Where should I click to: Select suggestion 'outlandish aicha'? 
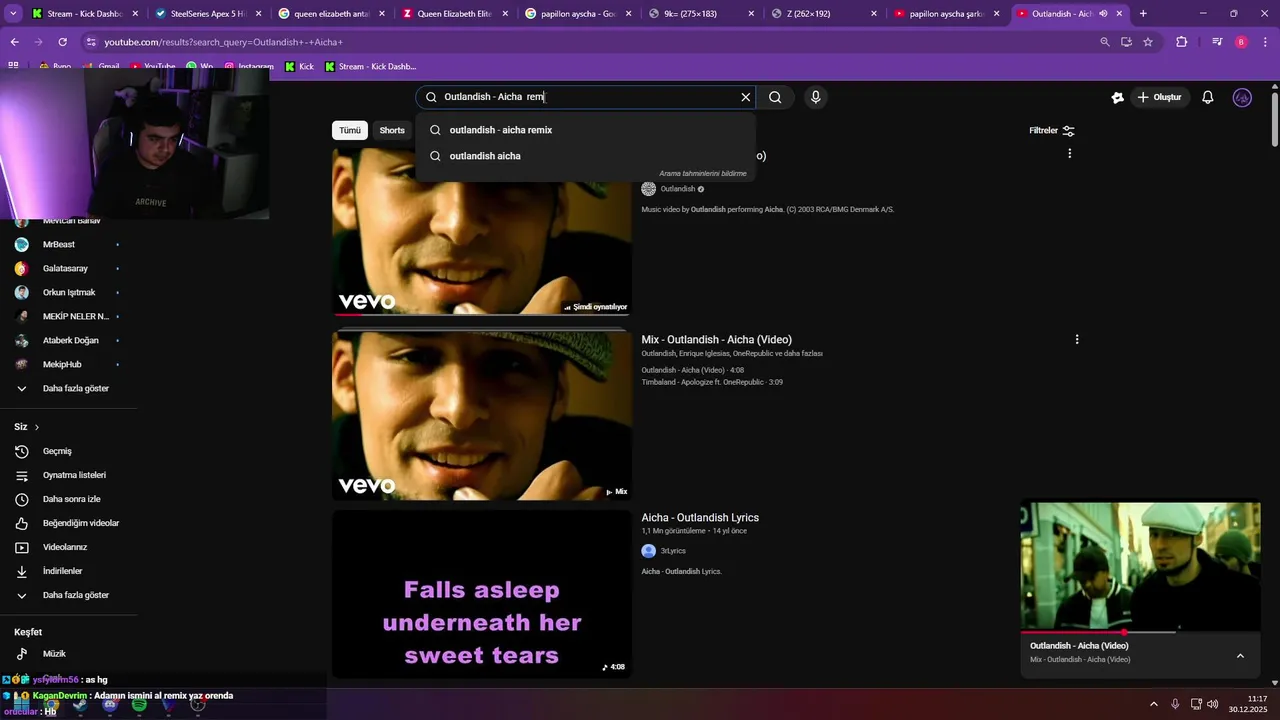(x=585, y=156)
